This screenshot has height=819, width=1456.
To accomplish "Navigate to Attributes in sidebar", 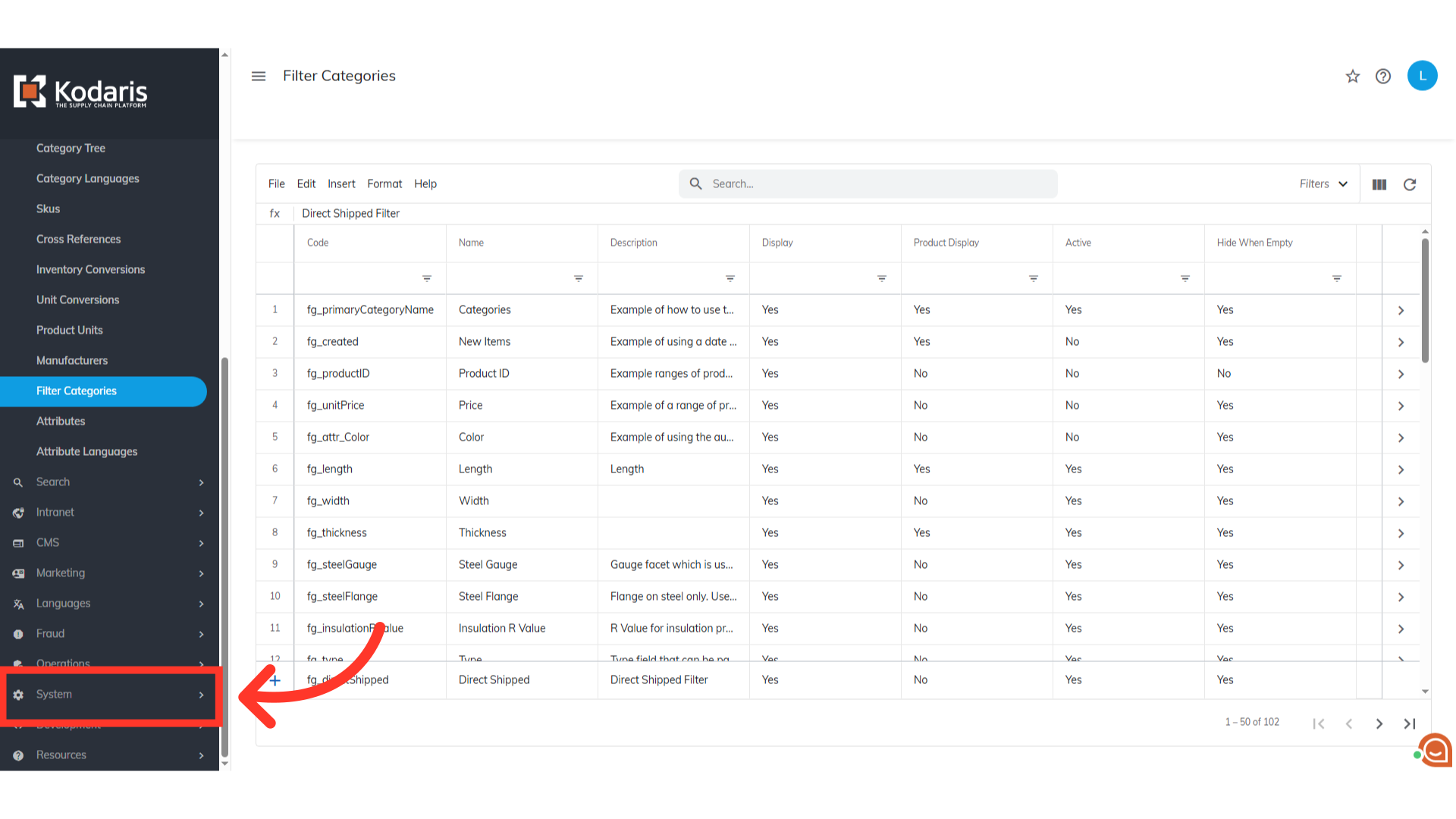I will [61, 422].
